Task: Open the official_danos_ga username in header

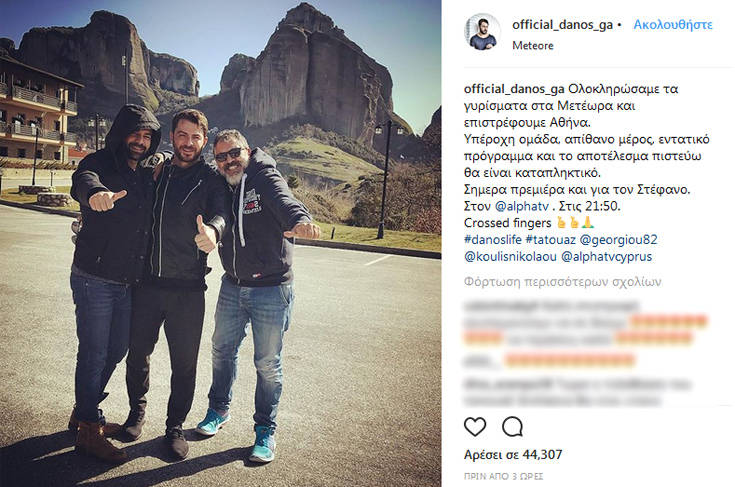Action: tap(562, 25)
